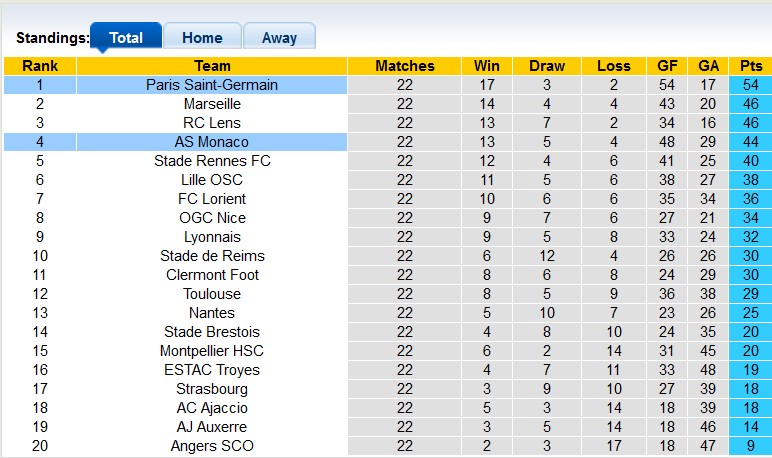Click the Paris Saint-Germain team link
772x458 pixels.
pyautogui.click(x=212, y=85)
